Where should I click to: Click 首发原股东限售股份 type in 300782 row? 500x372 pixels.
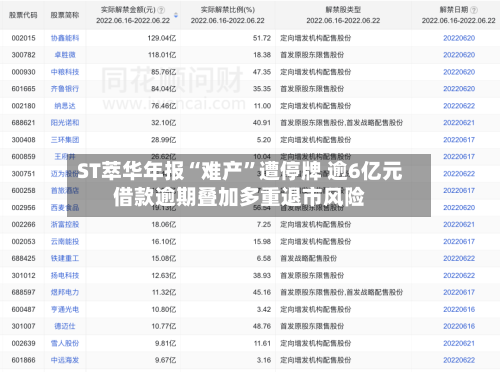pyautogui.click(x=312, y=55)
